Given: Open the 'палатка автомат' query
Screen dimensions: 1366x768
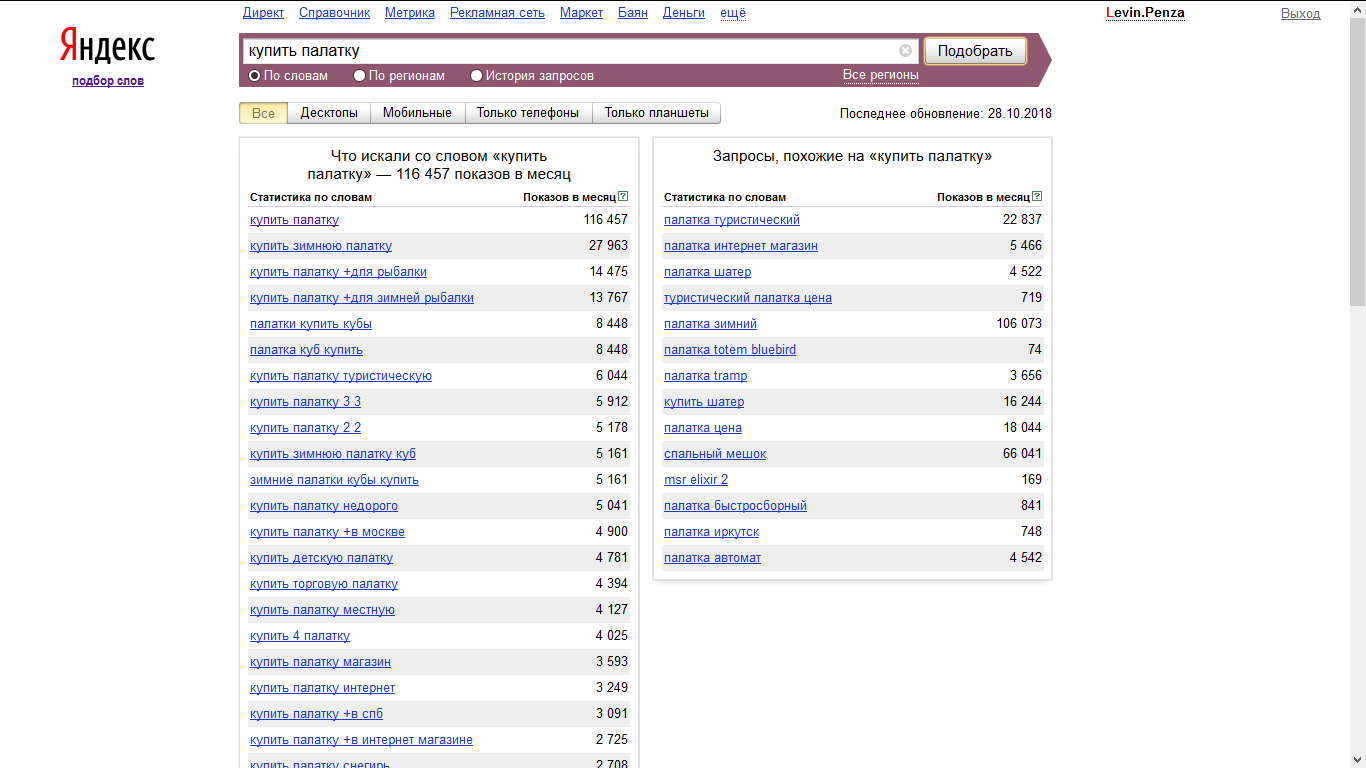Looking at the screenshot, I should [712, 558].
